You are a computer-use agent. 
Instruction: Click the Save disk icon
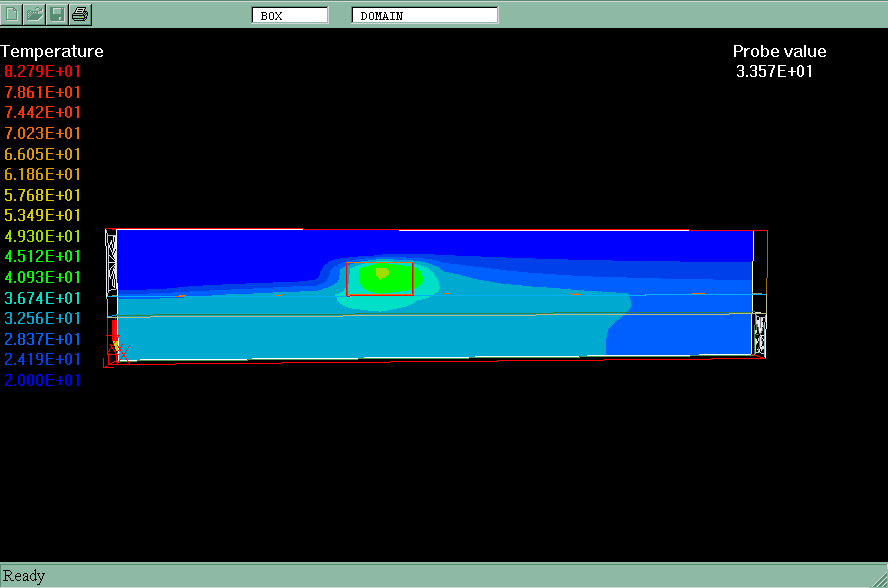pyautogui.click(x=58, y=14)
